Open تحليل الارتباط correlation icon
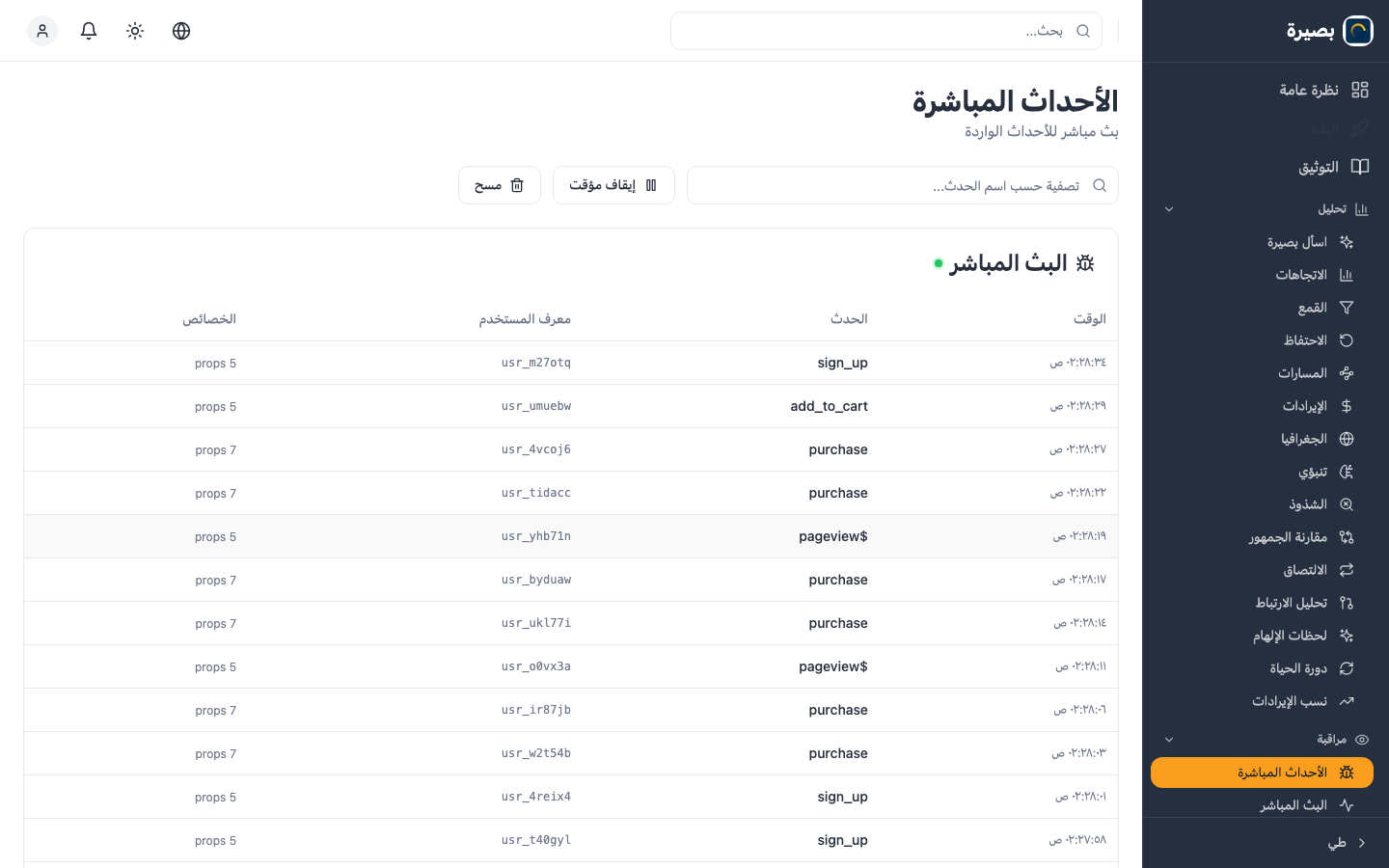The height and width of the screenshot is (868, 1389). tap(1347, 603)
